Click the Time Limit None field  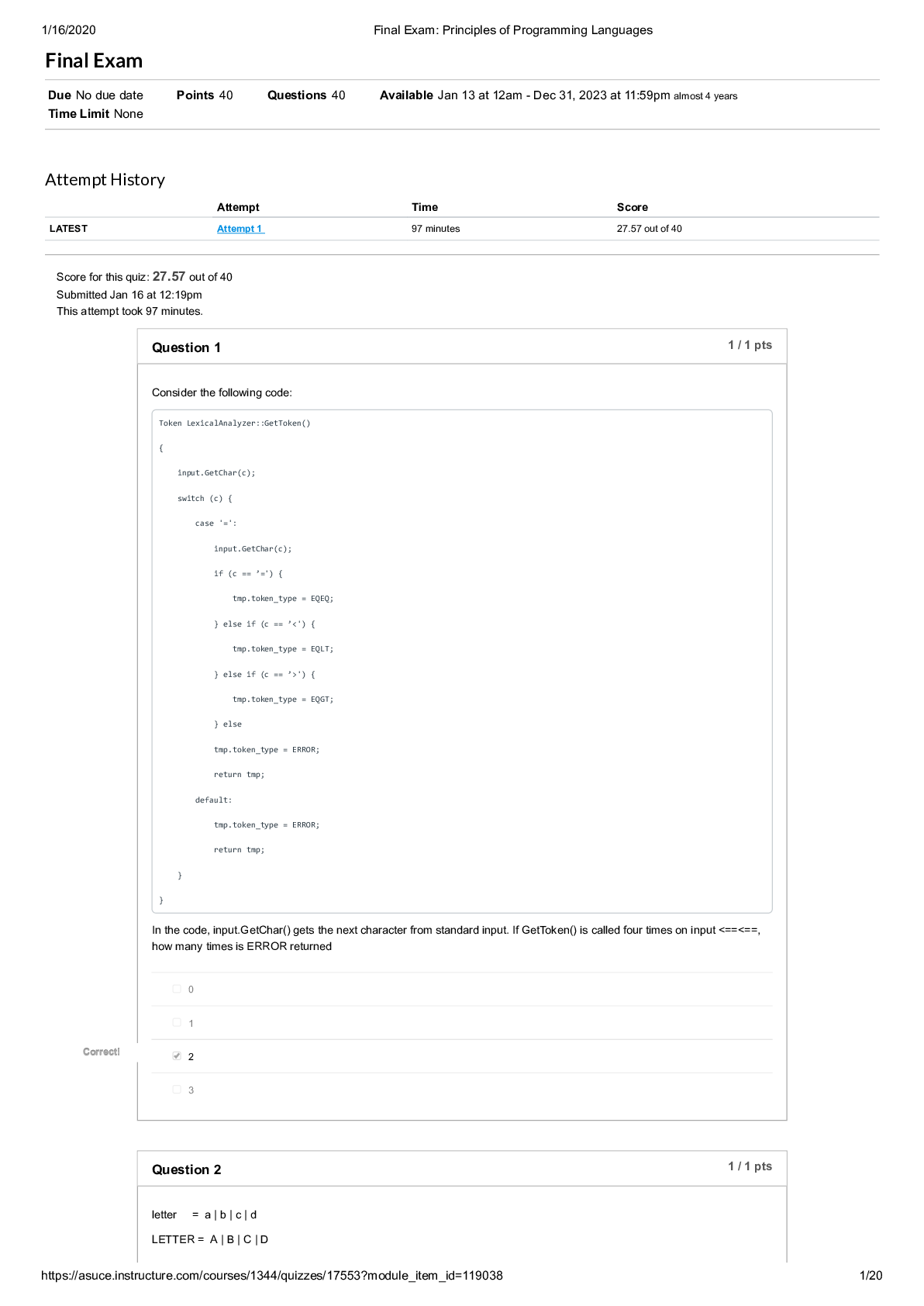click(95, 114)
